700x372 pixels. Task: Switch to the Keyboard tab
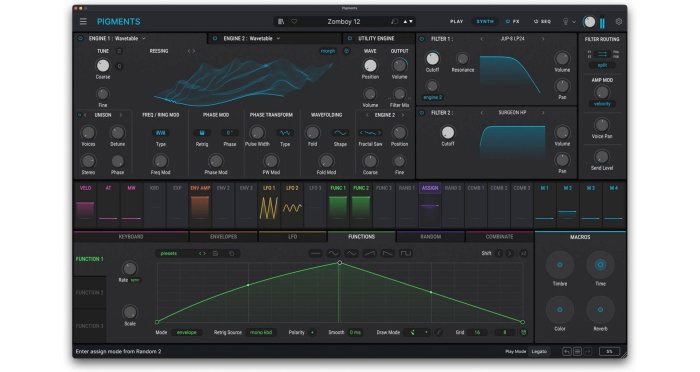tap(131, 237)
